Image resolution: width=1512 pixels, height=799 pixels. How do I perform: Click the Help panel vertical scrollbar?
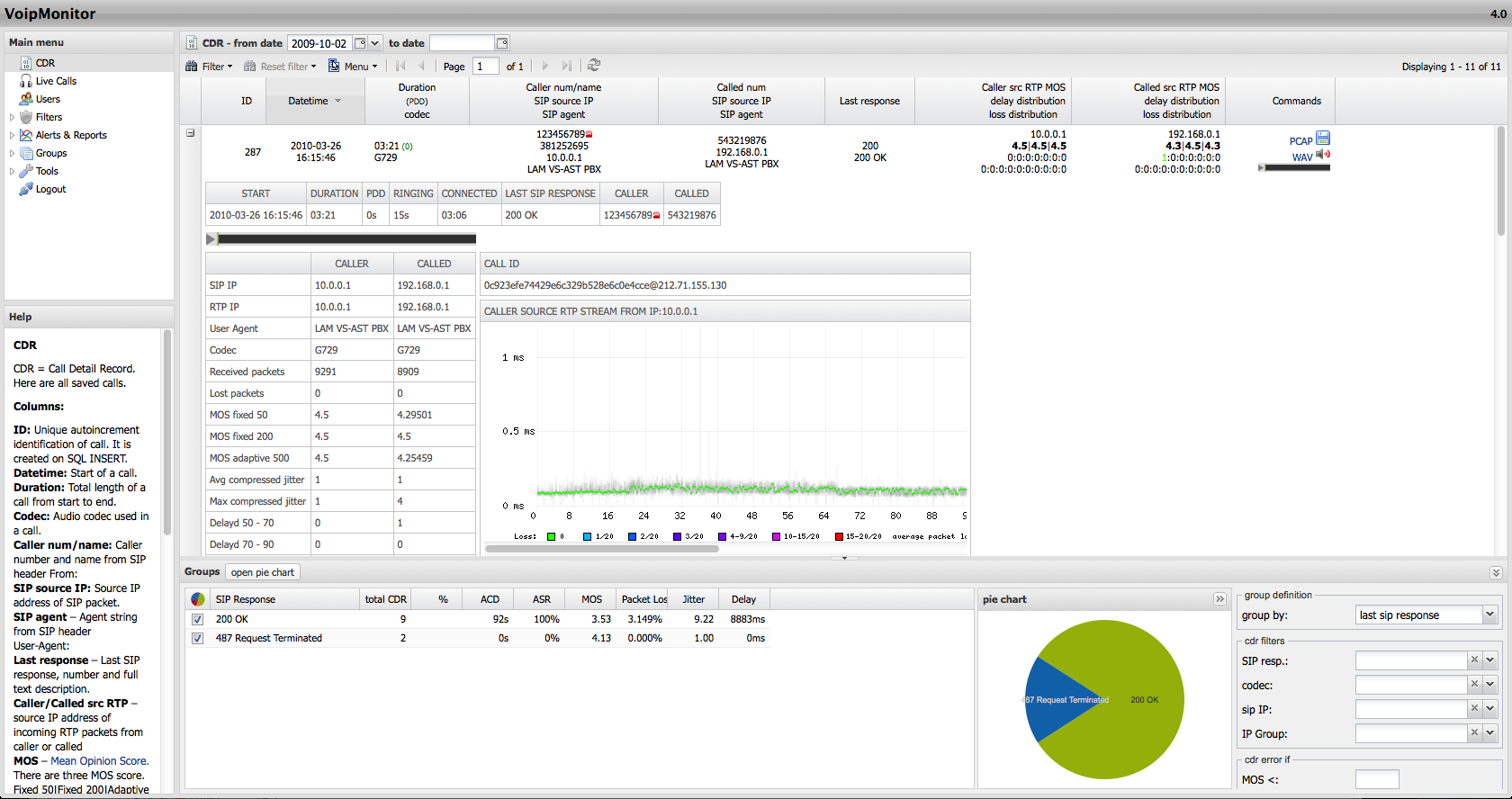point(166,432)
